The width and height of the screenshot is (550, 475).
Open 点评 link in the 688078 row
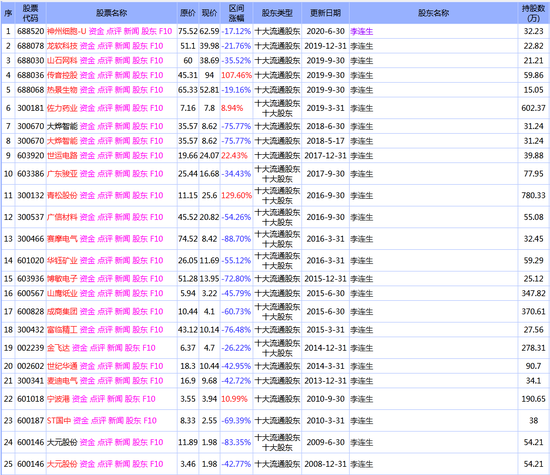(x=105, y=46)
